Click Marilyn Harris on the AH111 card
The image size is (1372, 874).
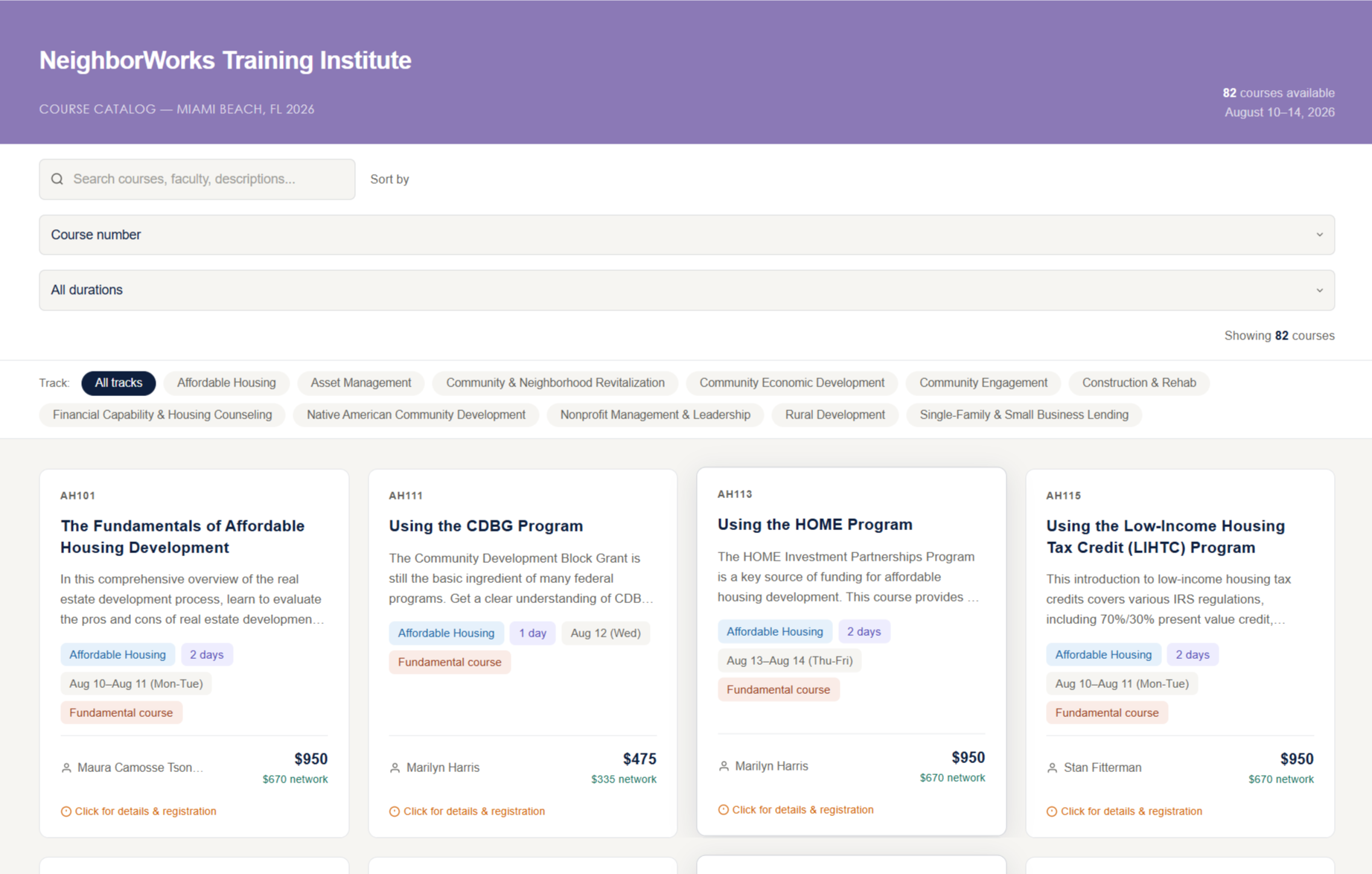443,768
